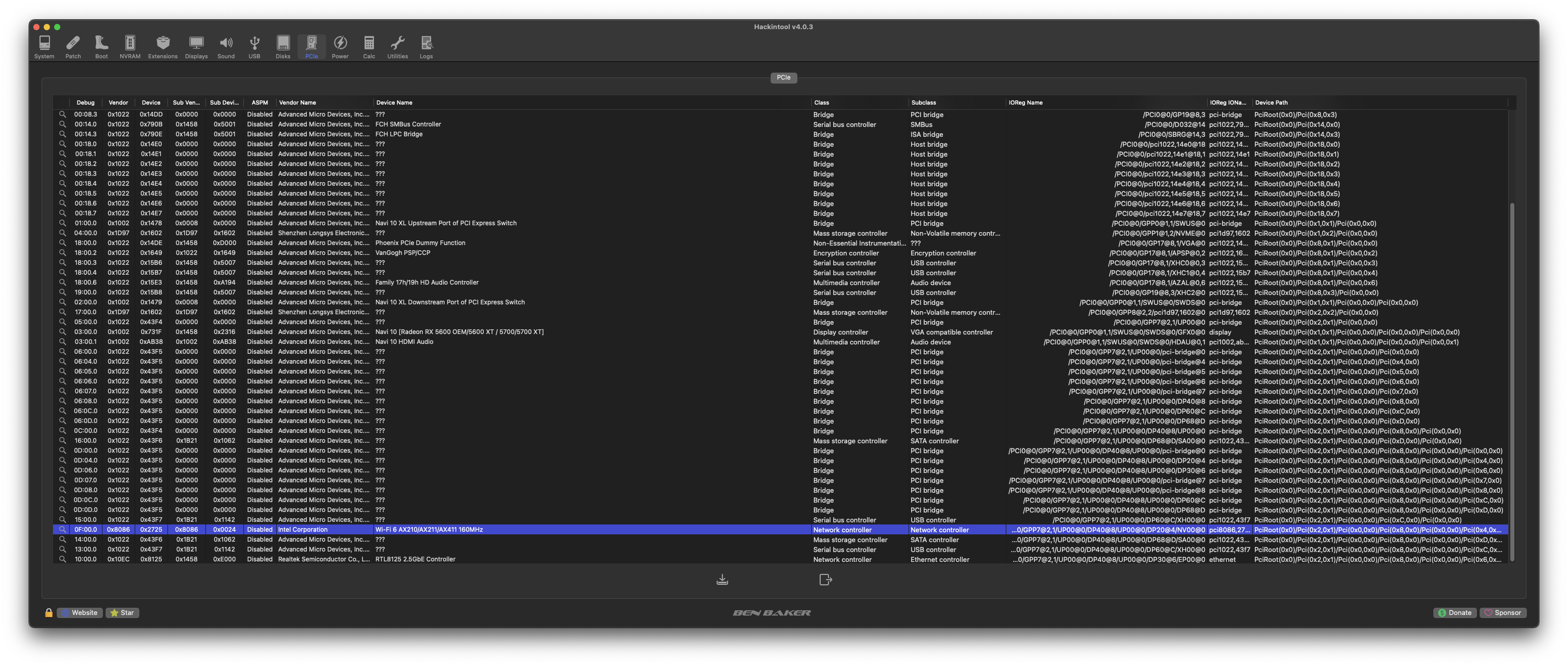Viewport: 1568px width, 666px height.
Task: Open the Power section
Action: (340, 47)
